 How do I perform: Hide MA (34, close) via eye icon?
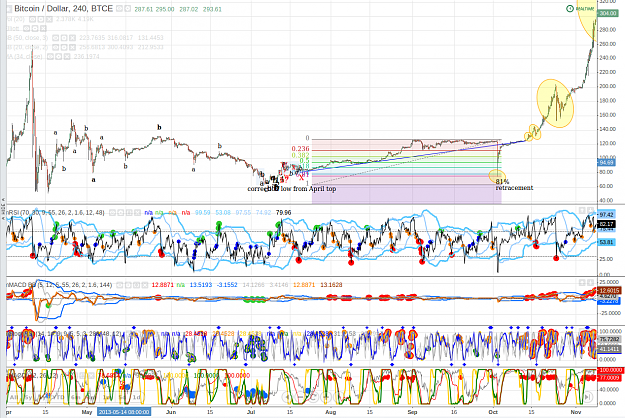click(x=50, y=57)
